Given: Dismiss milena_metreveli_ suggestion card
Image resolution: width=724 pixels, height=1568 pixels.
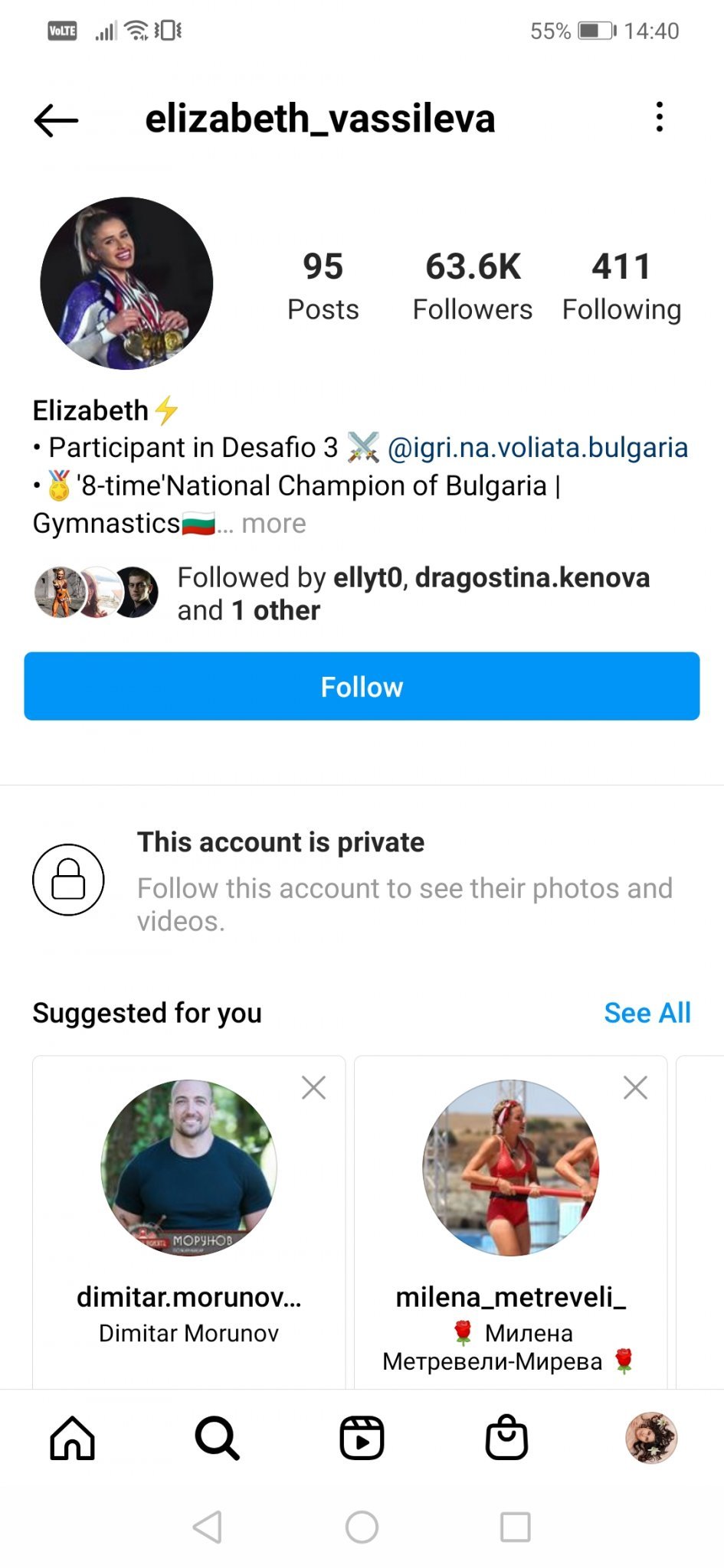Looking at the screenshot, I should (x=635, y=1087).
